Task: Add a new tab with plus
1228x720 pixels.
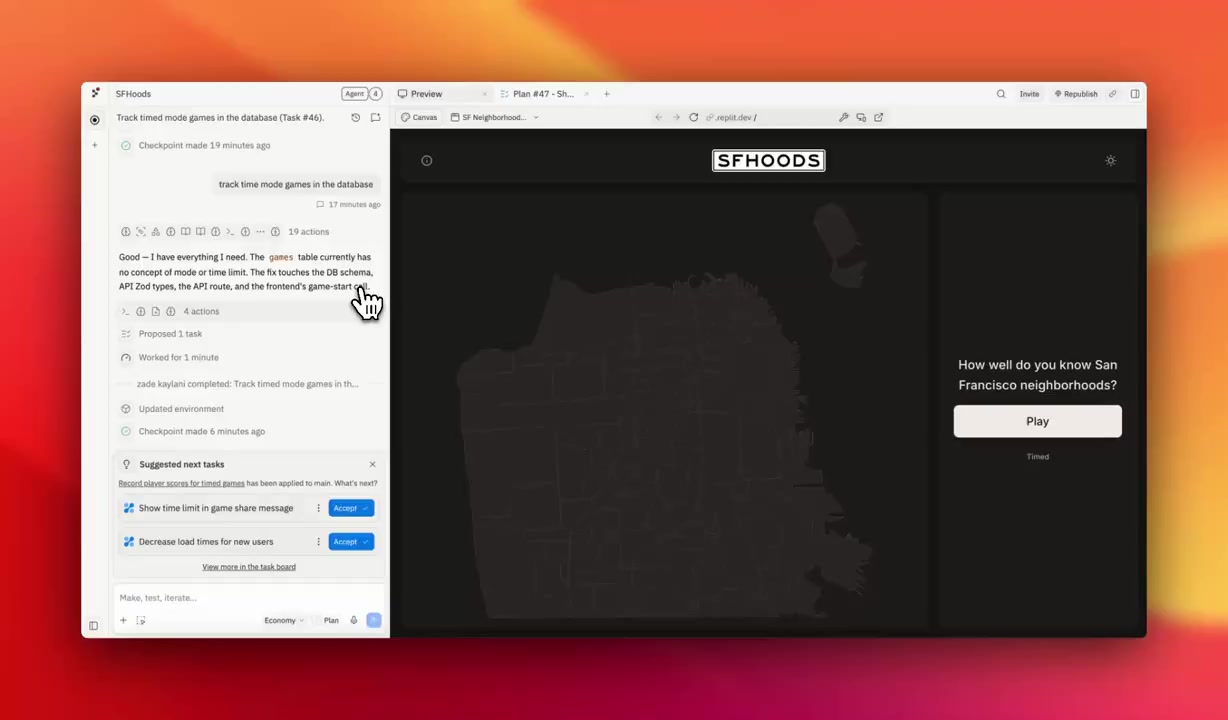Action: pyautogui.click(x=606, y=94)
